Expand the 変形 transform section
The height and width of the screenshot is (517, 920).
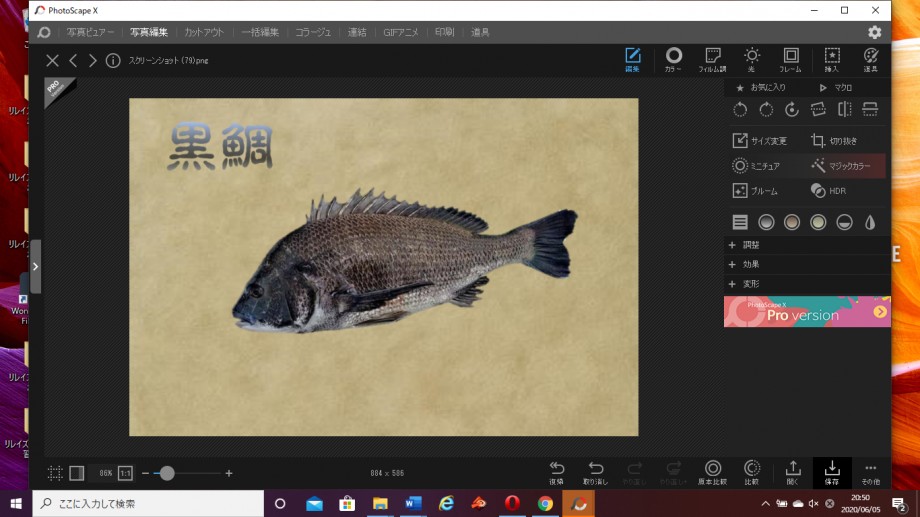point(750,284)
